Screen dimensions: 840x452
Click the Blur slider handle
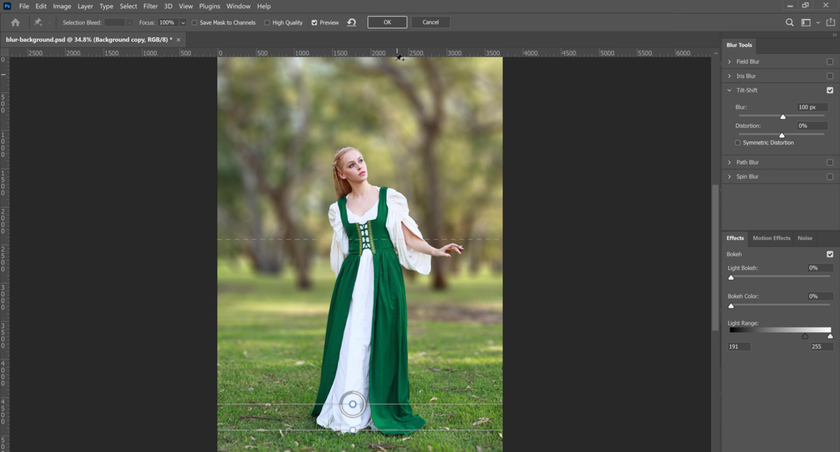783,117
